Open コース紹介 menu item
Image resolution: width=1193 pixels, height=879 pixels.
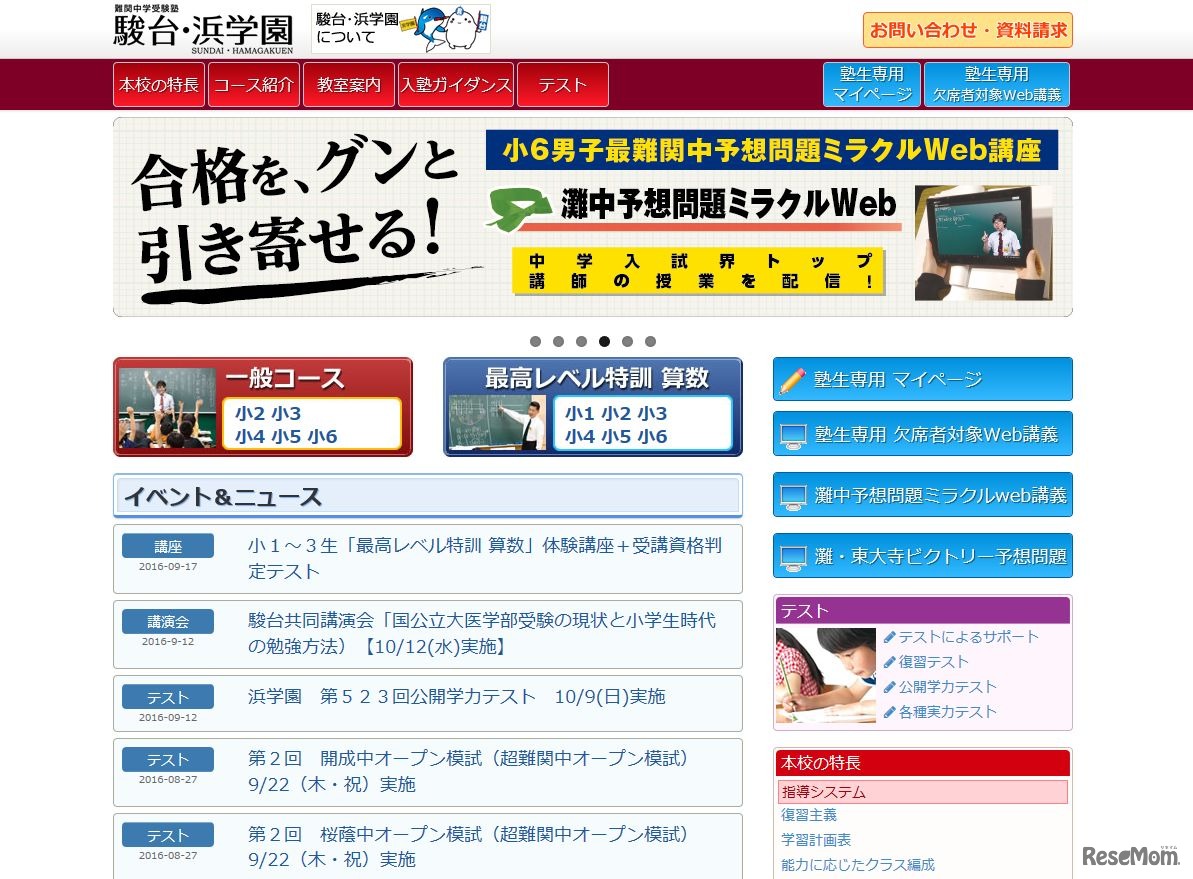253,84
